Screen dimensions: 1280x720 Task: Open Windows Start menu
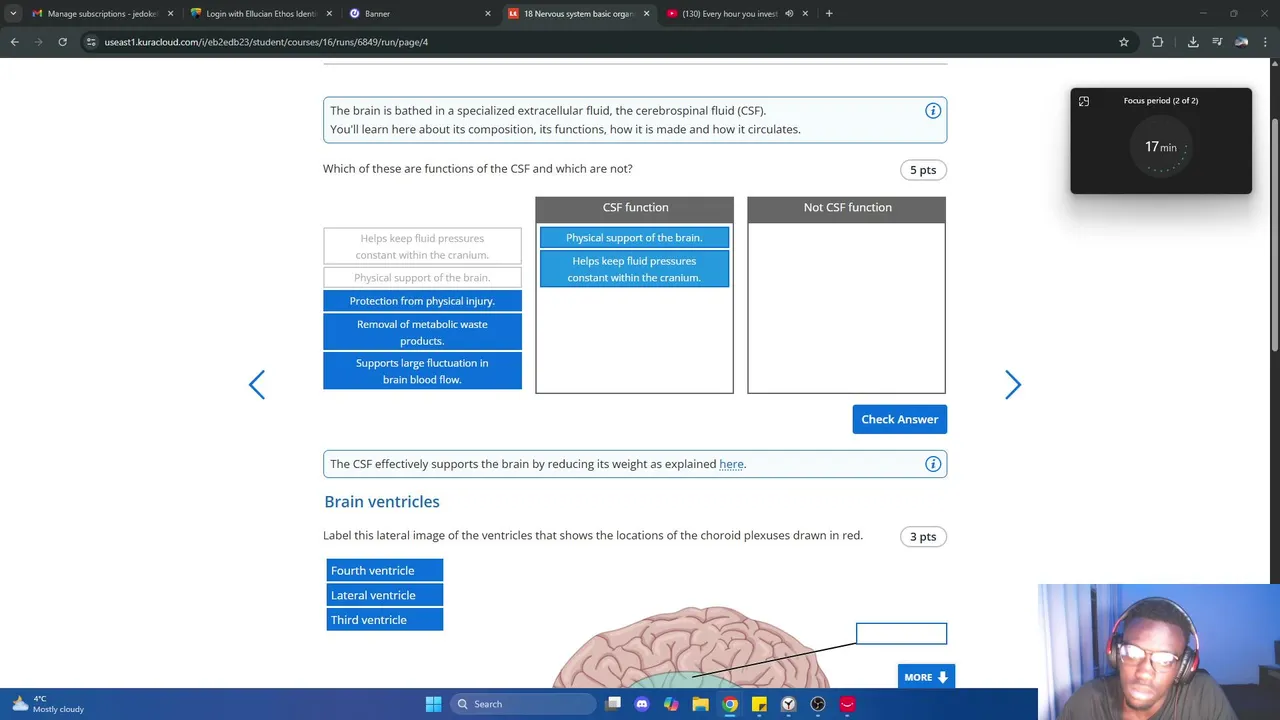(x=433, y=704)
